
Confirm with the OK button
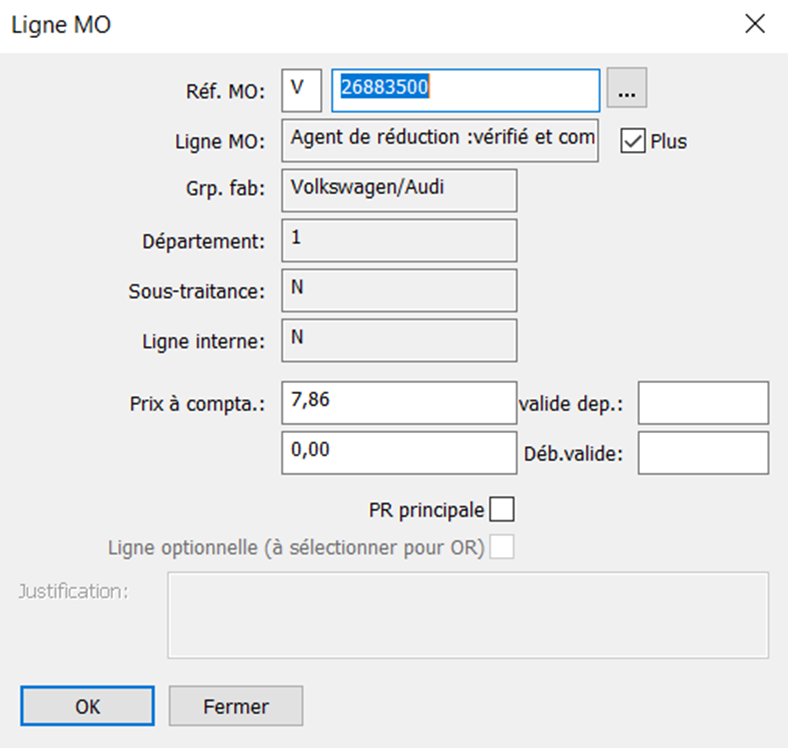pyautogui.click(x=87, y=706)
